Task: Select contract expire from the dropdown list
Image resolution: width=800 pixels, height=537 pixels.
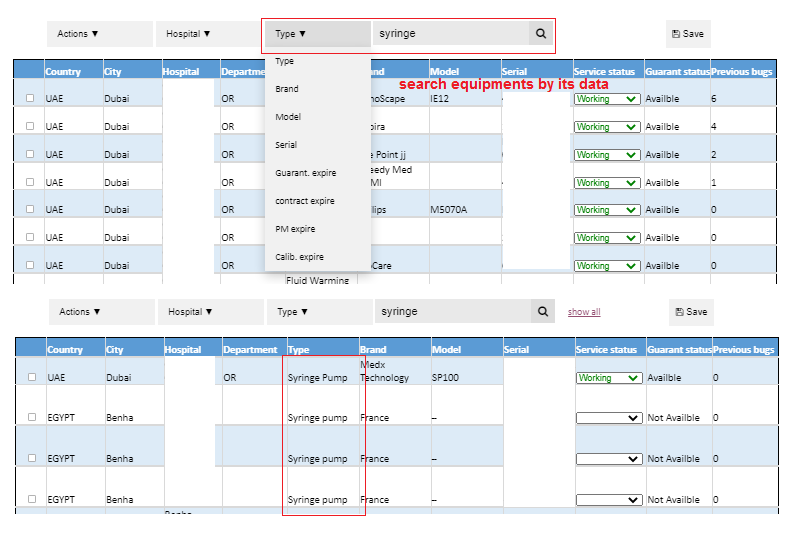Action: pos(305,201)
